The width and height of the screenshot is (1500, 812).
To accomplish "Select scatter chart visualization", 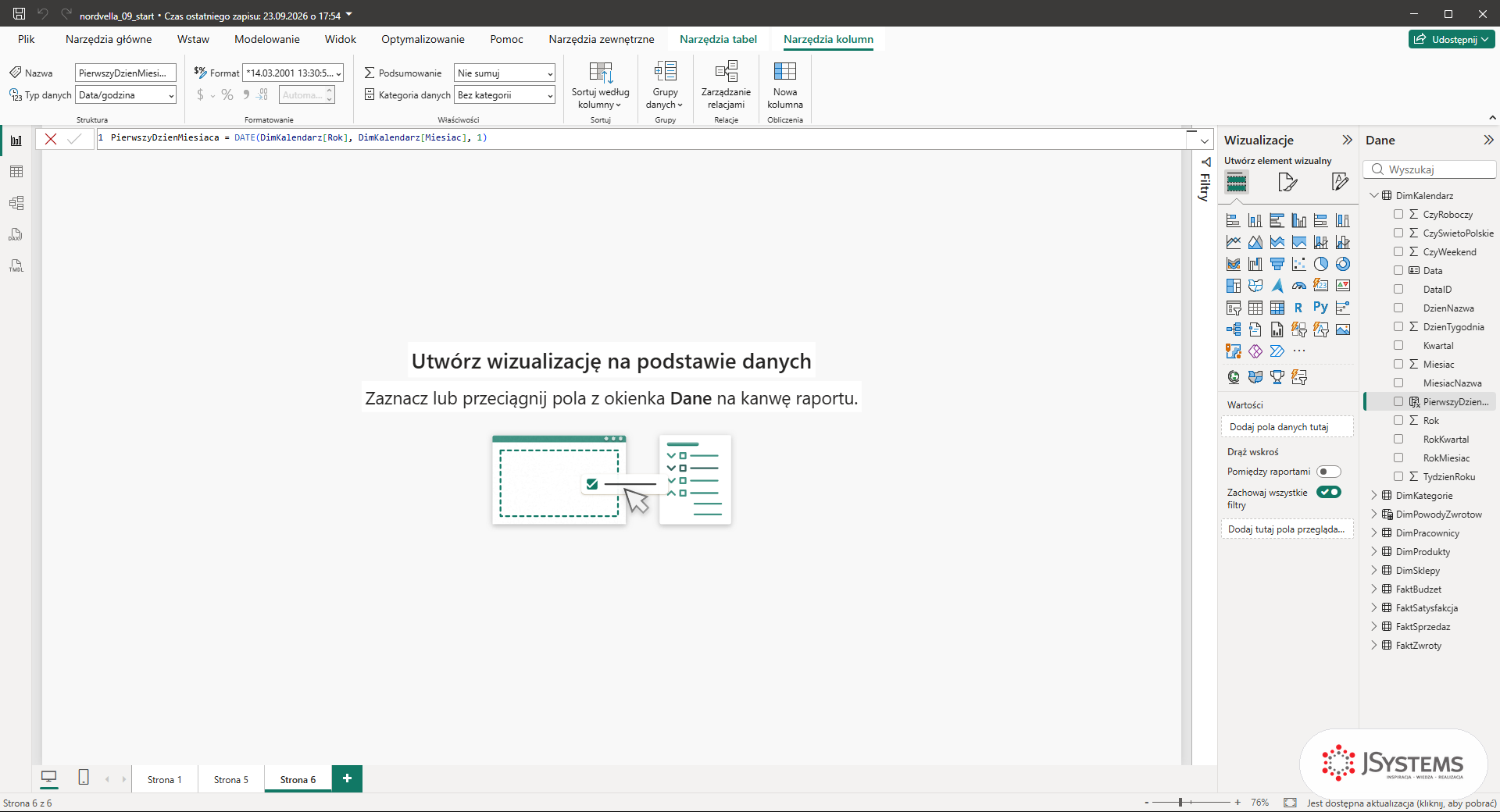I will pyautogui.click(x=1299, y=264).
